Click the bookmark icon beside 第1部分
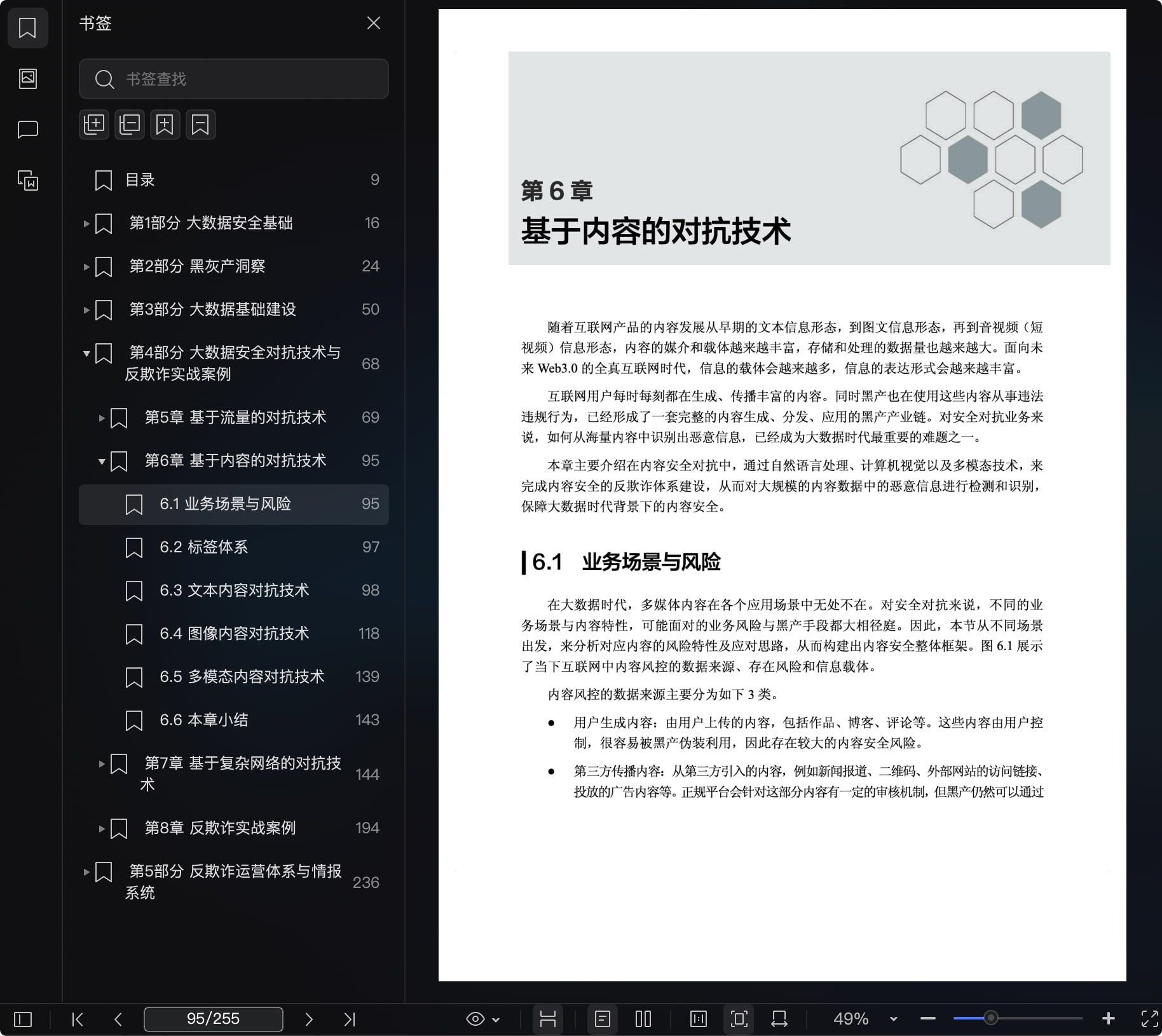The image size is (1162, 1036). coord(104,223)
